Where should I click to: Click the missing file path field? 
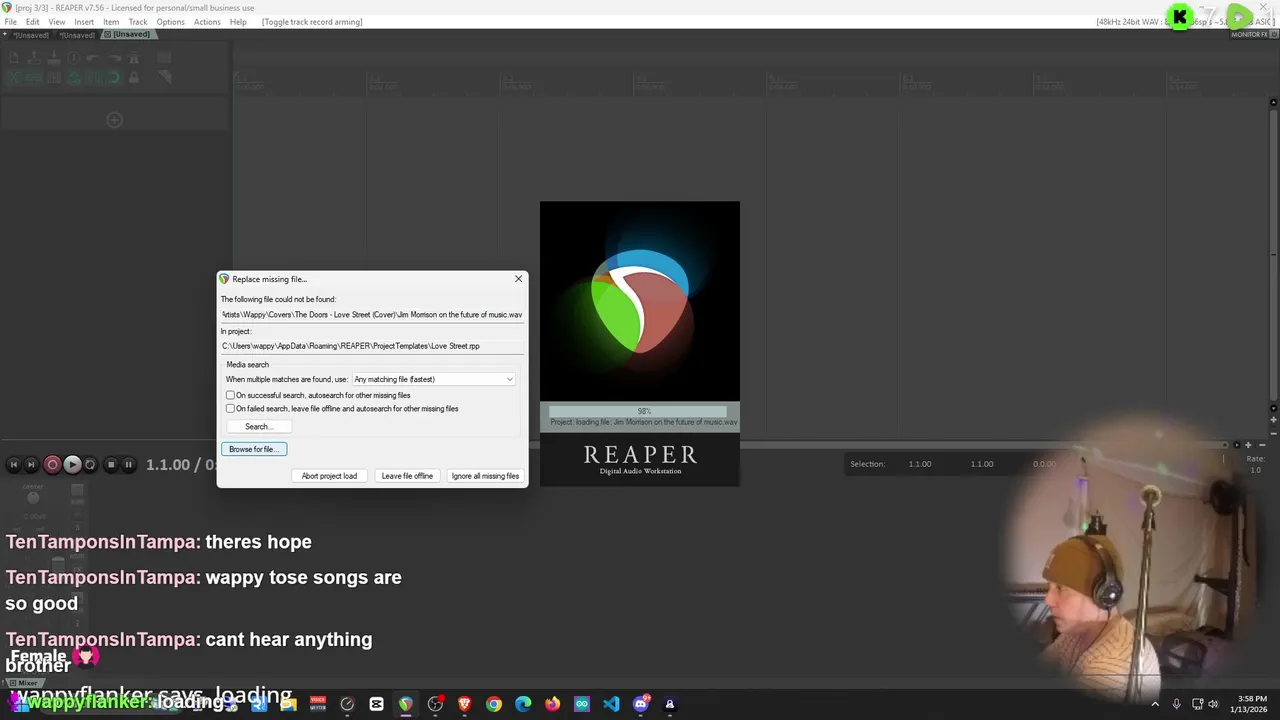pos(372,314)
